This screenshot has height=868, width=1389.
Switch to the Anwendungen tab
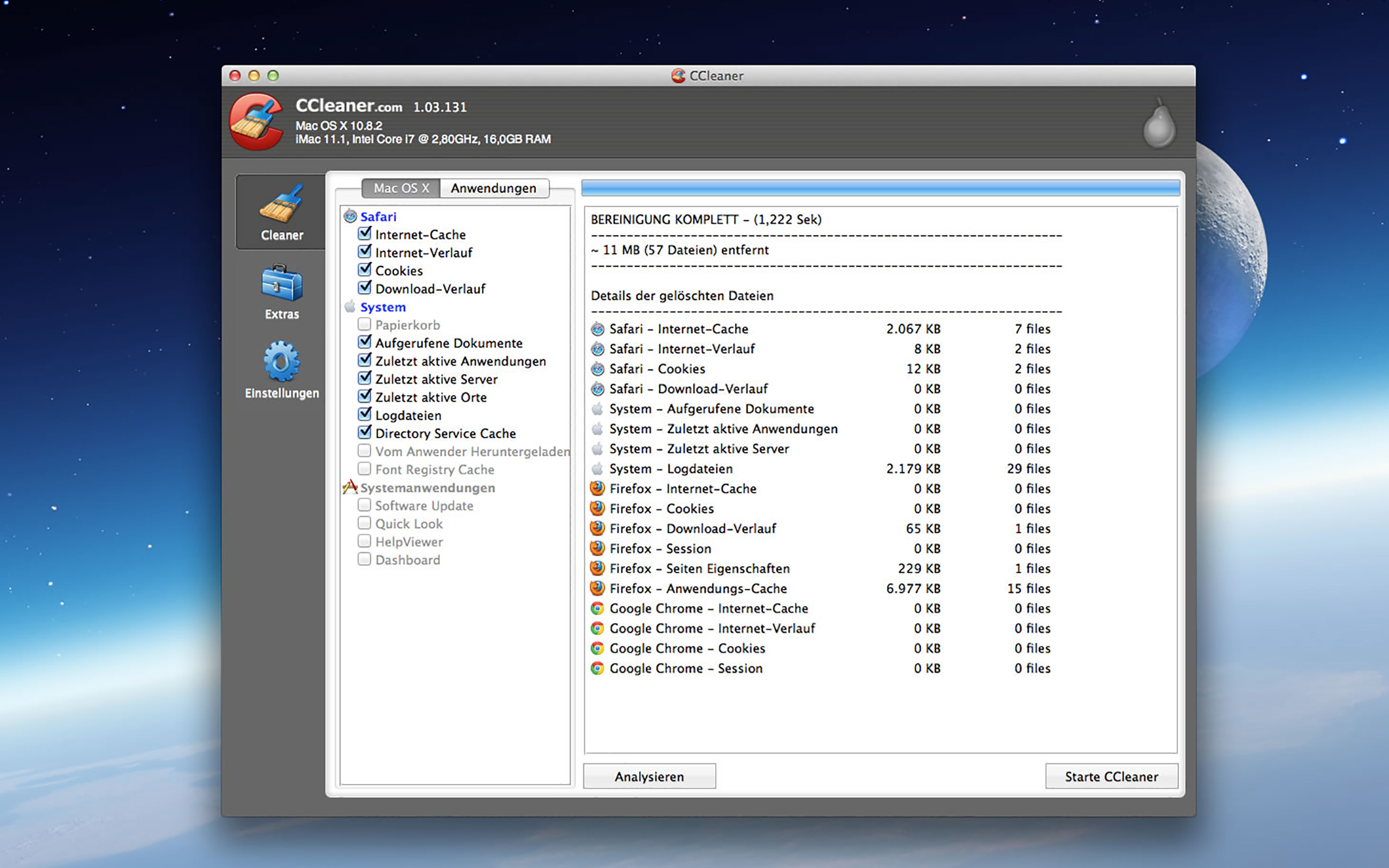[494, 188]
